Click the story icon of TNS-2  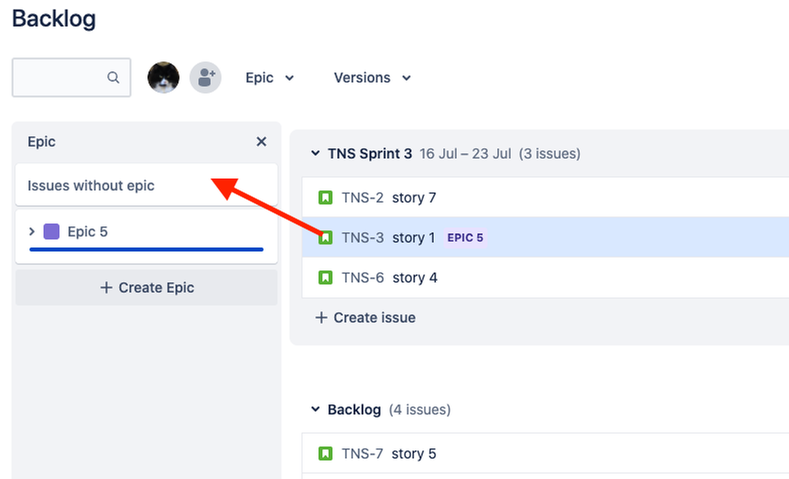(326, 197)
